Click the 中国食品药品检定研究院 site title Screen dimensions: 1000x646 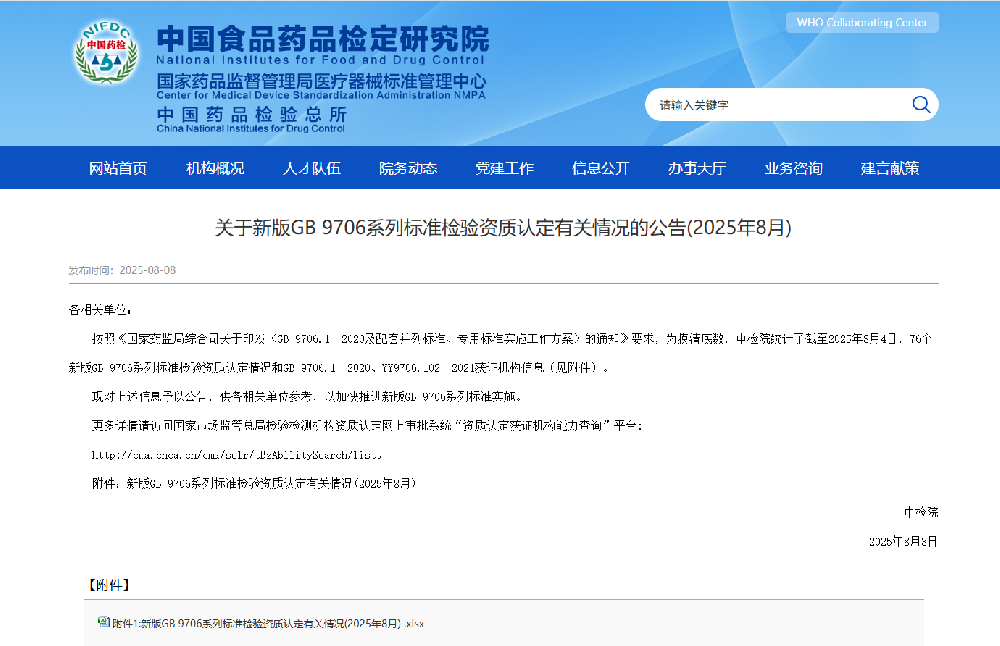(319, 37)
